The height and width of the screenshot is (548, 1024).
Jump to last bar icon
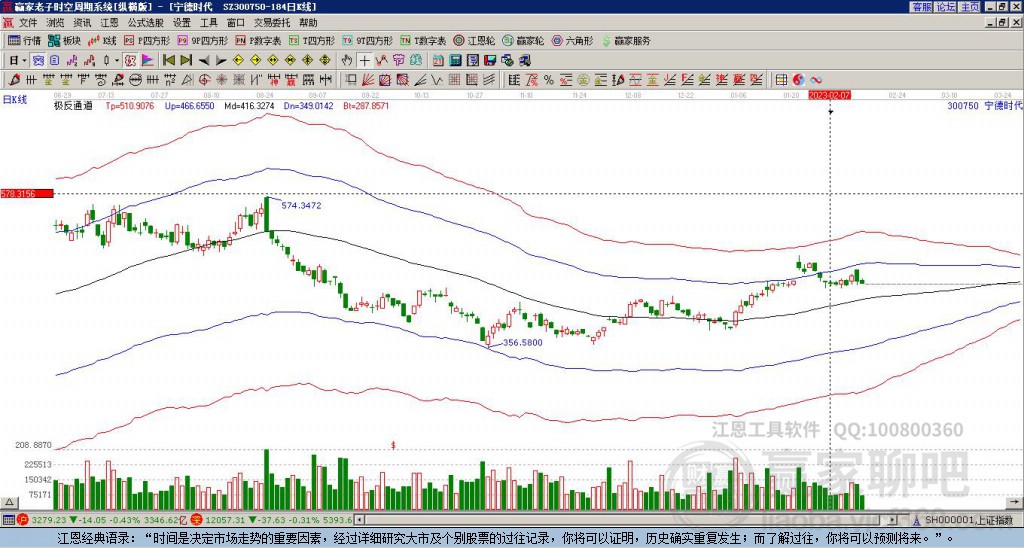tap(186, 60)
